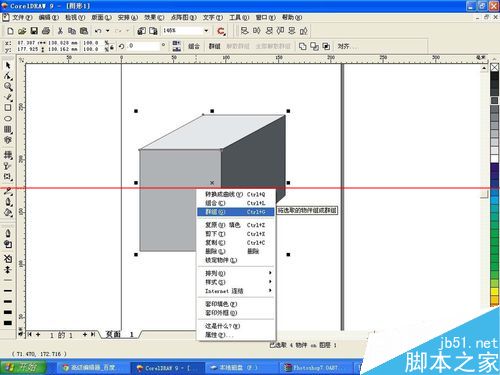Pick the cyan swatch in the color palette
The image size is (500, 375).
[494, 201]
